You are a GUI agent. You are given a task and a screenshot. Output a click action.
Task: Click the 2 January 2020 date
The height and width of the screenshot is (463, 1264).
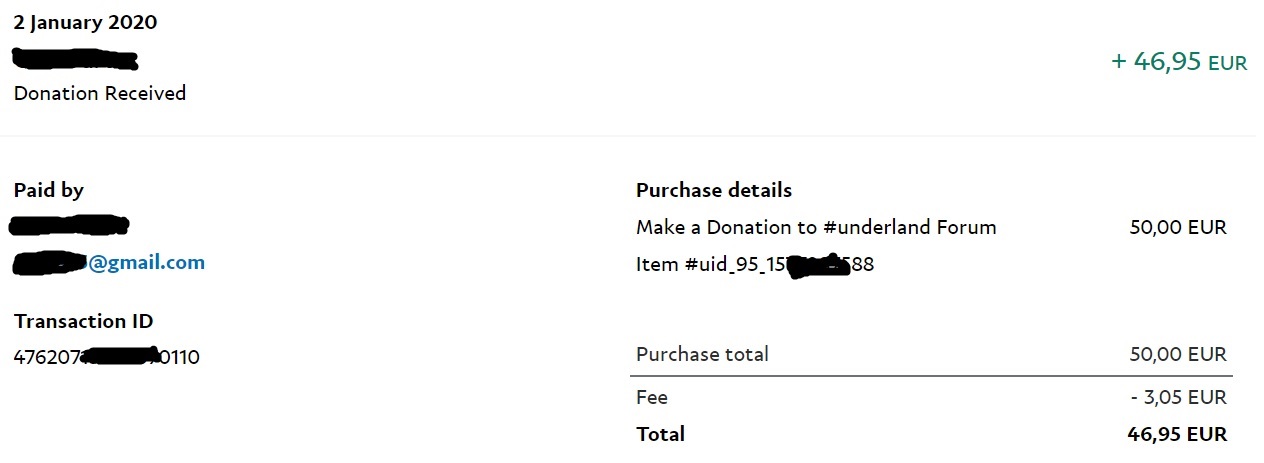(85, 23)
